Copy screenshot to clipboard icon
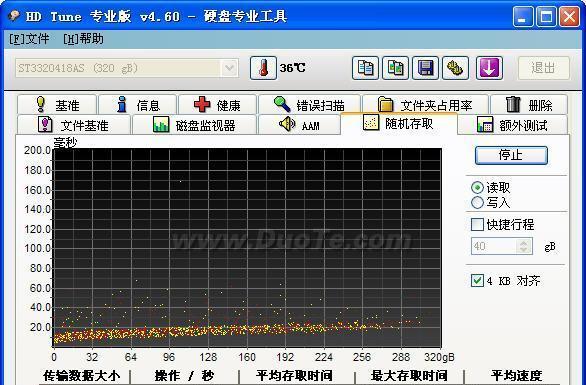Image resolution: width=586 pixels, height=385 pixels. [395, 68]
